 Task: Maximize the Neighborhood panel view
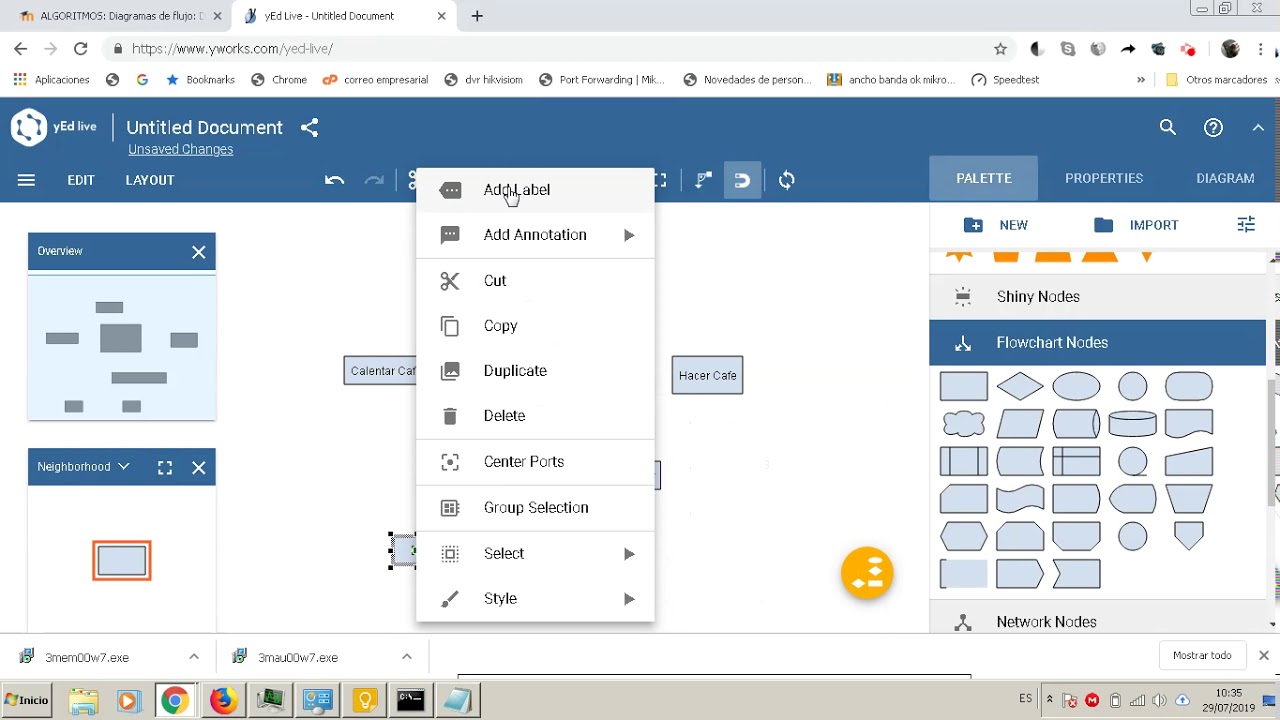click(x=165, y=468)
